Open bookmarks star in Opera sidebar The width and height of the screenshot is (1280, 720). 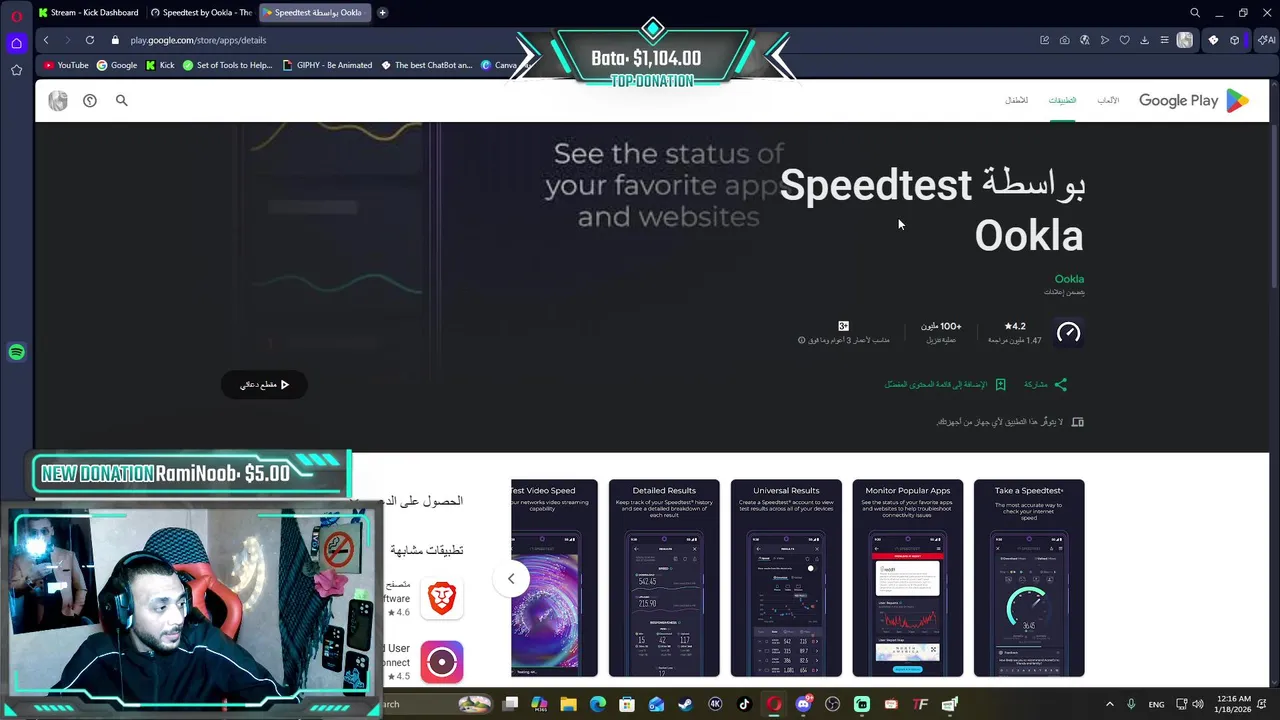click(x=16, y=70)
